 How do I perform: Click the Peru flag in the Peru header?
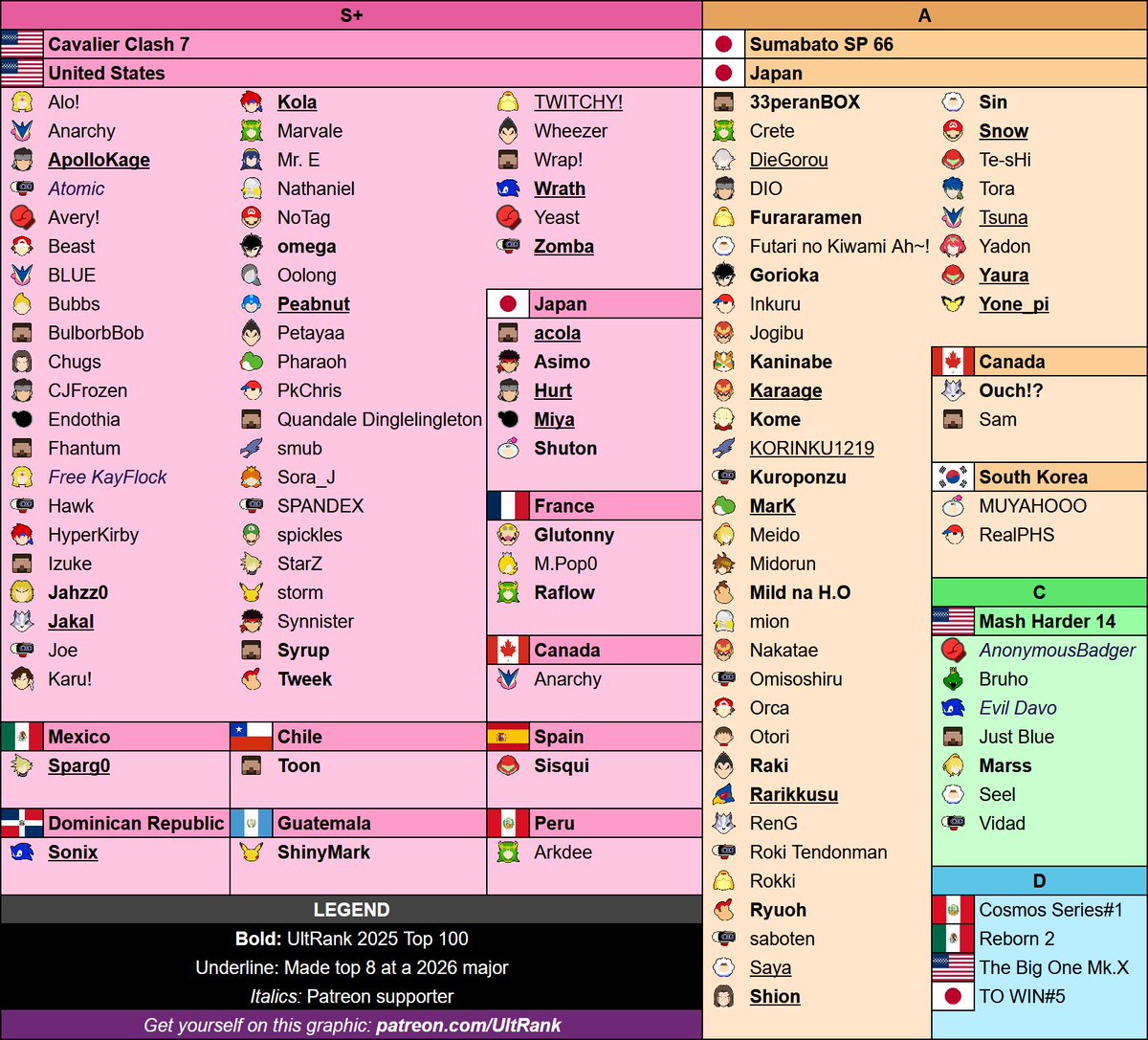[x=508, y=823]
